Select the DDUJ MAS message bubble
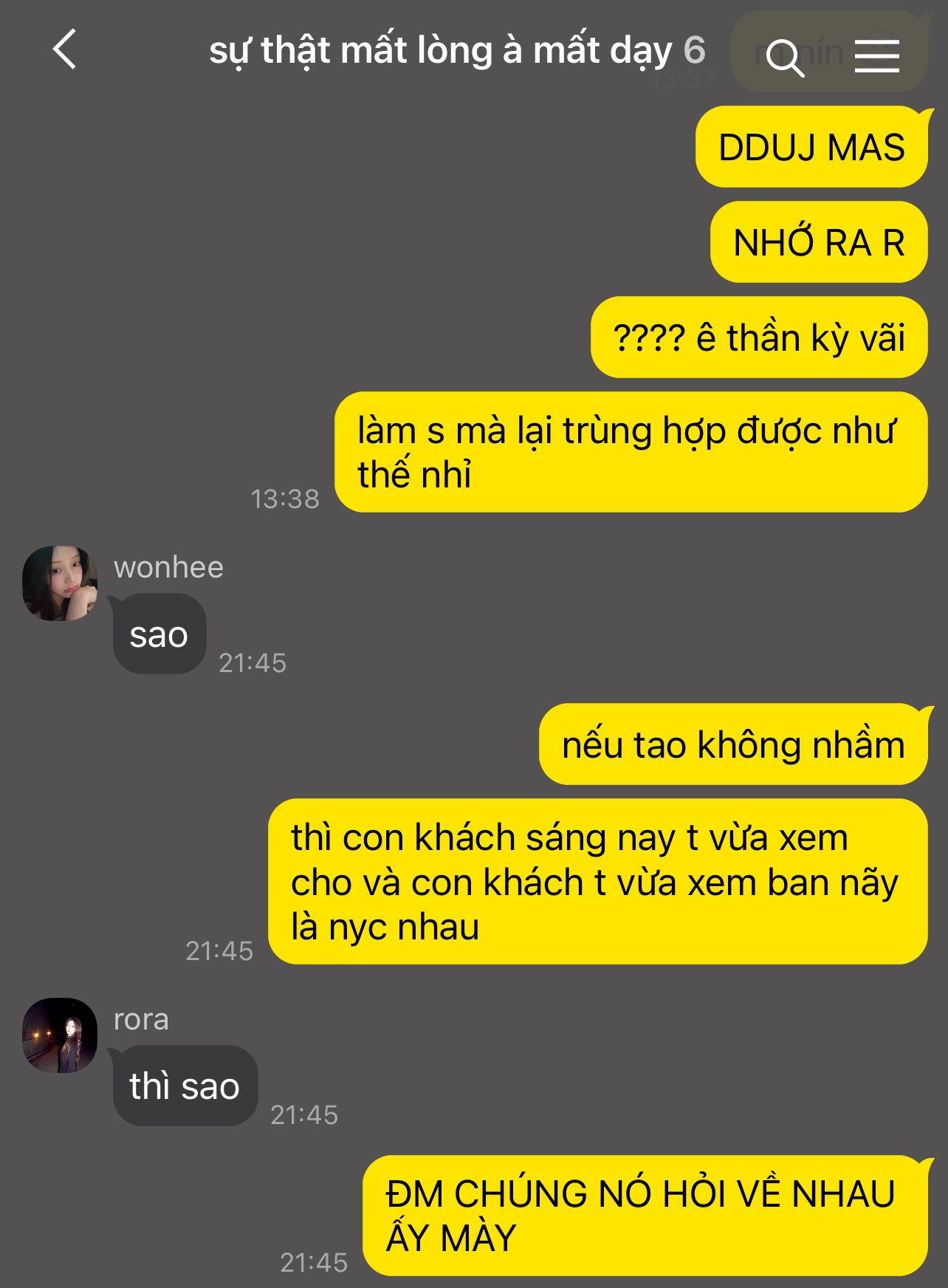The height and width of the screenshot is (1288, 948). pos(811,147)
